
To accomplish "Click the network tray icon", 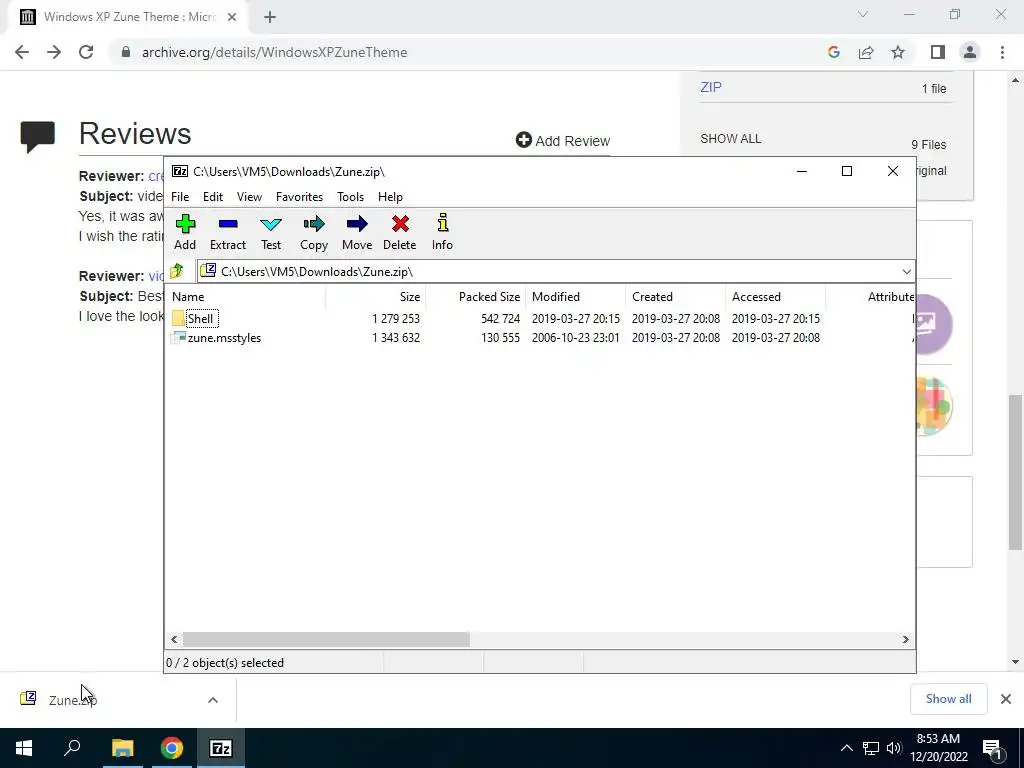I will coord(871,748).
